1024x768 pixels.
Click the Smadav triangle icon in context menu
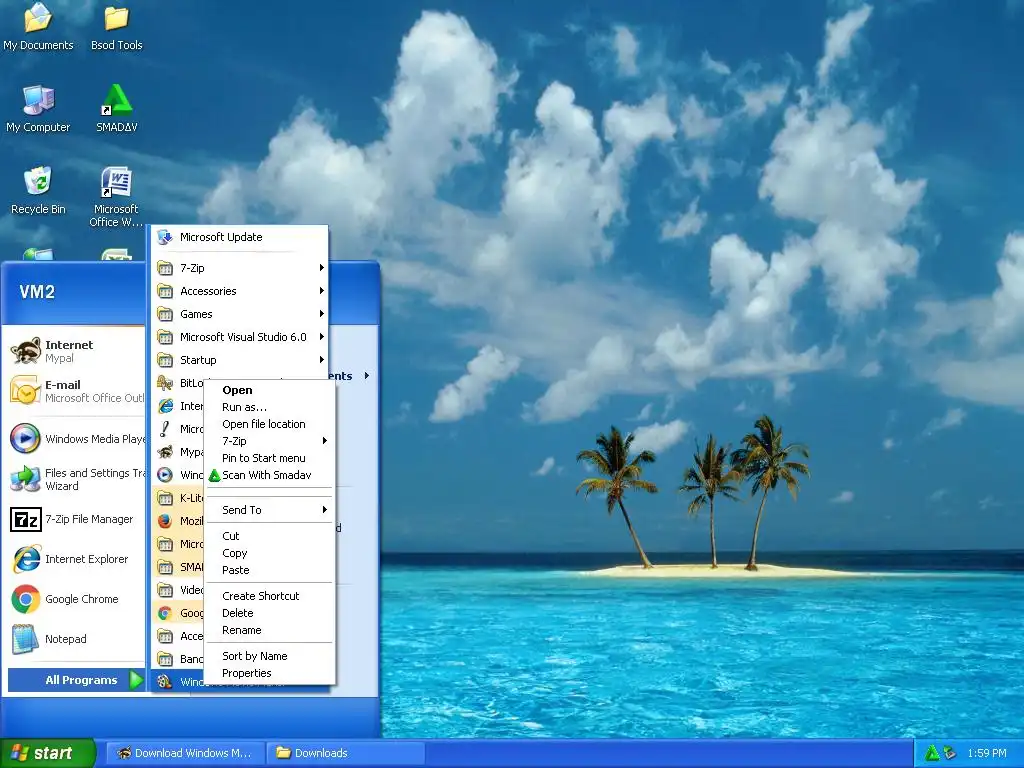(x=214, y=475)
